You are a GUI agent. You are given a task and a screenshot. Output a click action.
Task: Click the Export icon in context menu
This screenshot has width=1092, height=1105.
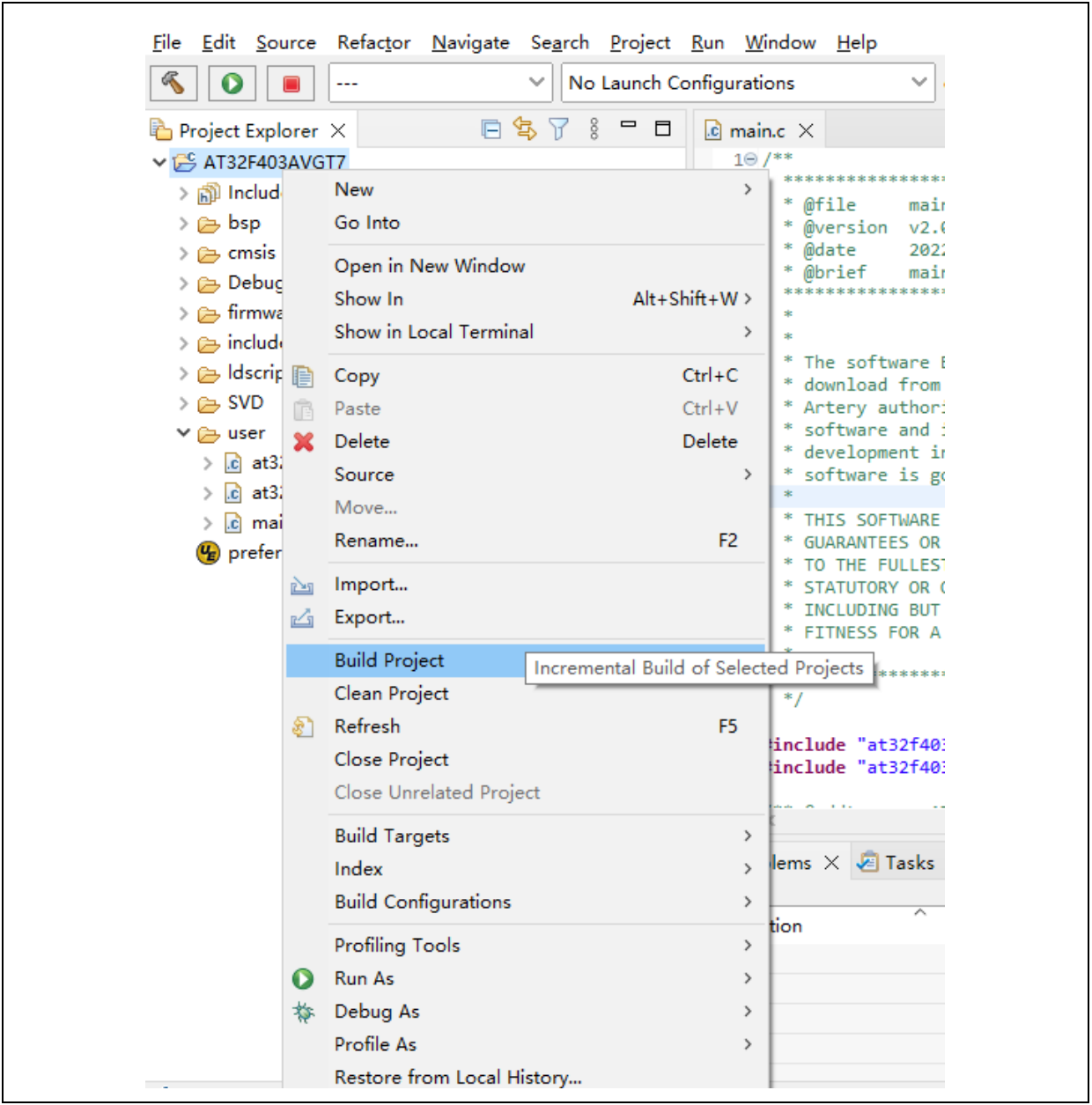pyautogui.click(x=302, y=618)
